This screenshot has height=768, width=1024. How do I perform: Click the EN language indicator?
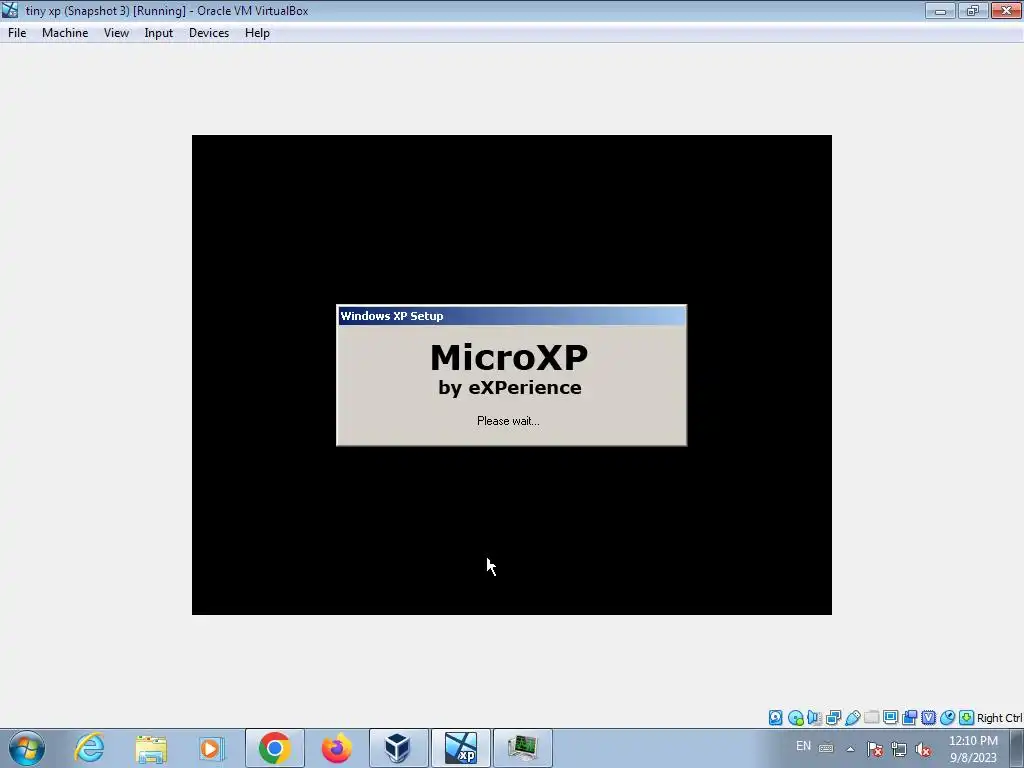point(803,746)
